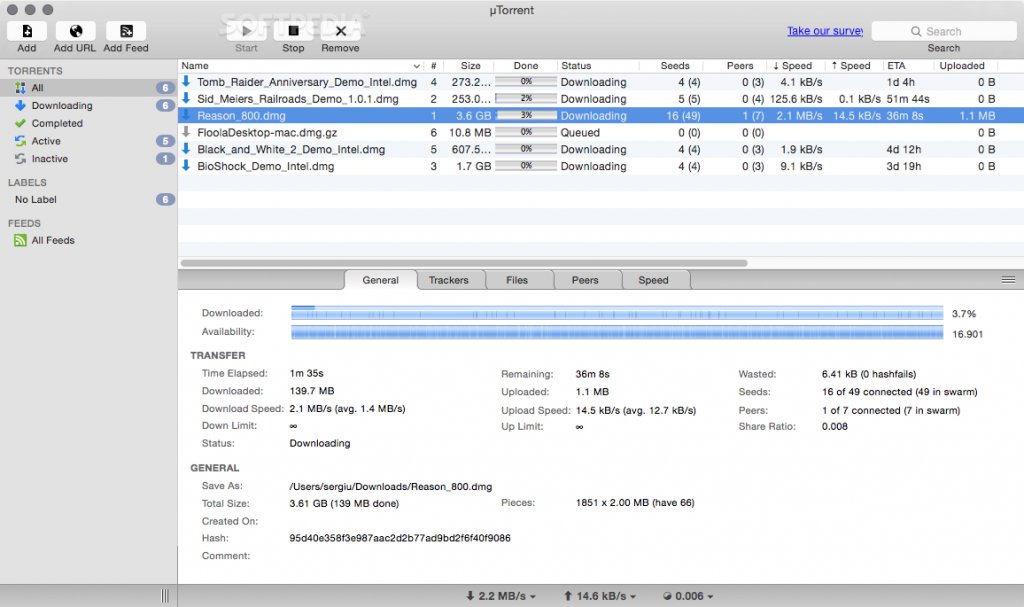Click download arrow icon for Tomb_Raider_Anniversary row

(186, 81)
